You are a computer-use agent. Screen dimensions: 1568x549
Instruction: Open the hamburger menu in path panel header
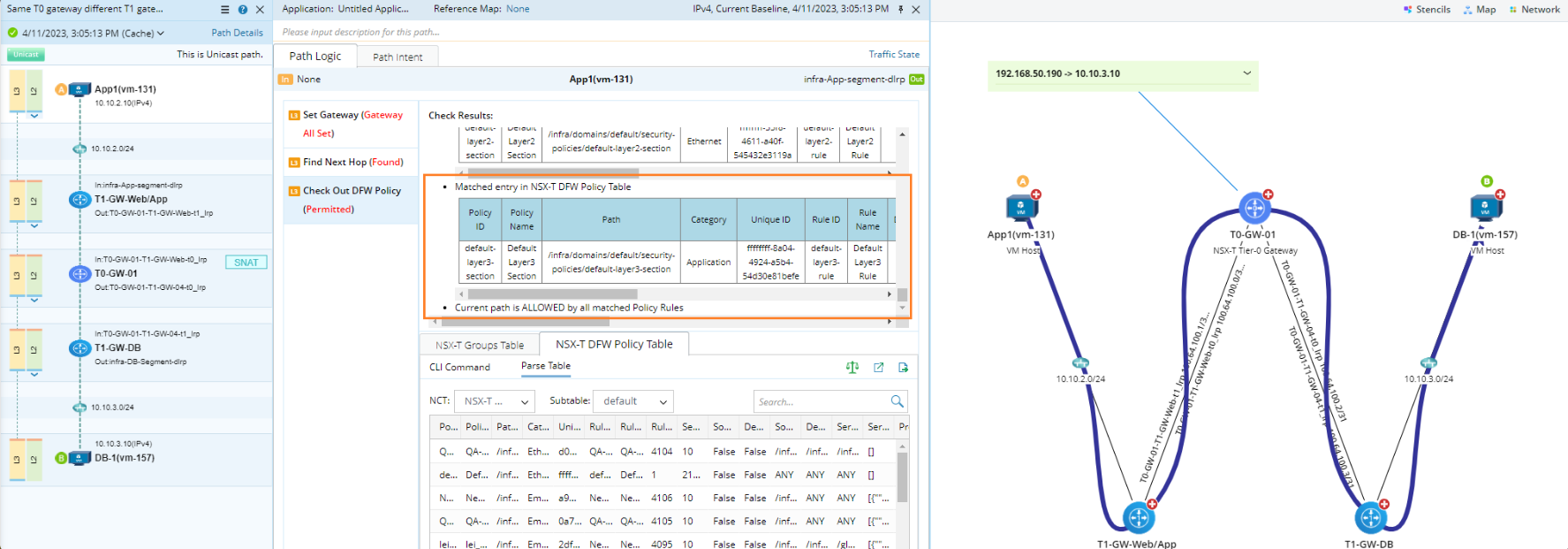224,10
